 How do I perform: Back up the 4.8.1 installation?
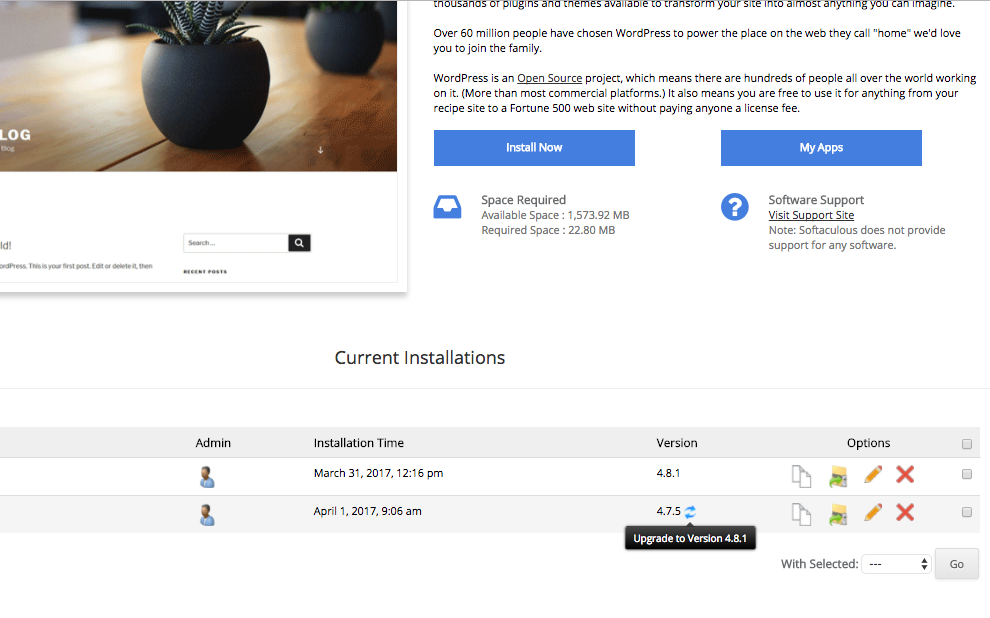(x=838, y=476)
